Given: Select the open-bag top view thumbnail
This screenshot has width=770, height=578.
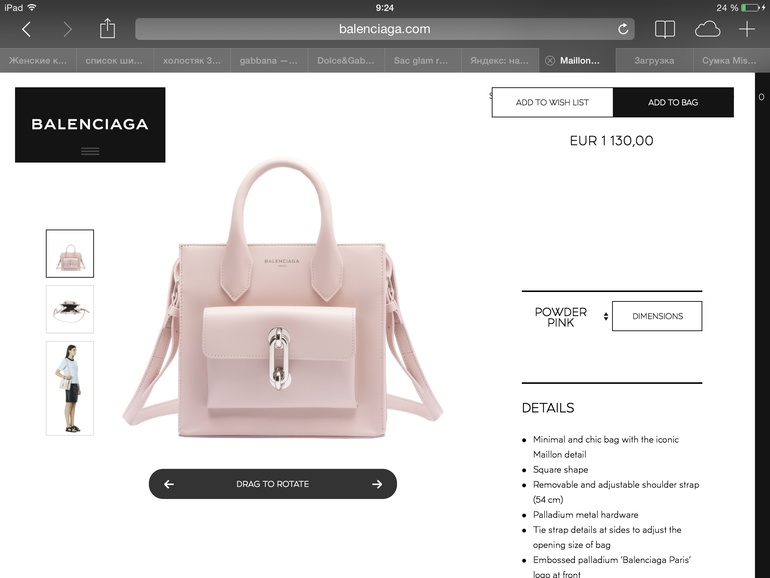Looking at the screenshot, I should [70, 309].
